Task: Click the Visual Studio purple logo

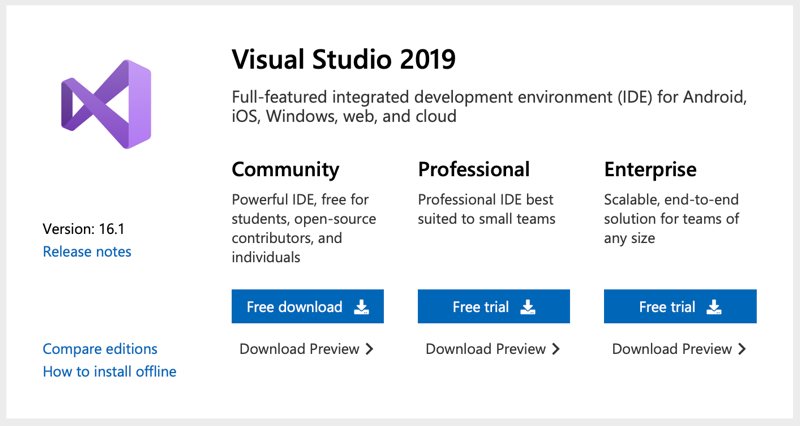Action: click(106, 104)
